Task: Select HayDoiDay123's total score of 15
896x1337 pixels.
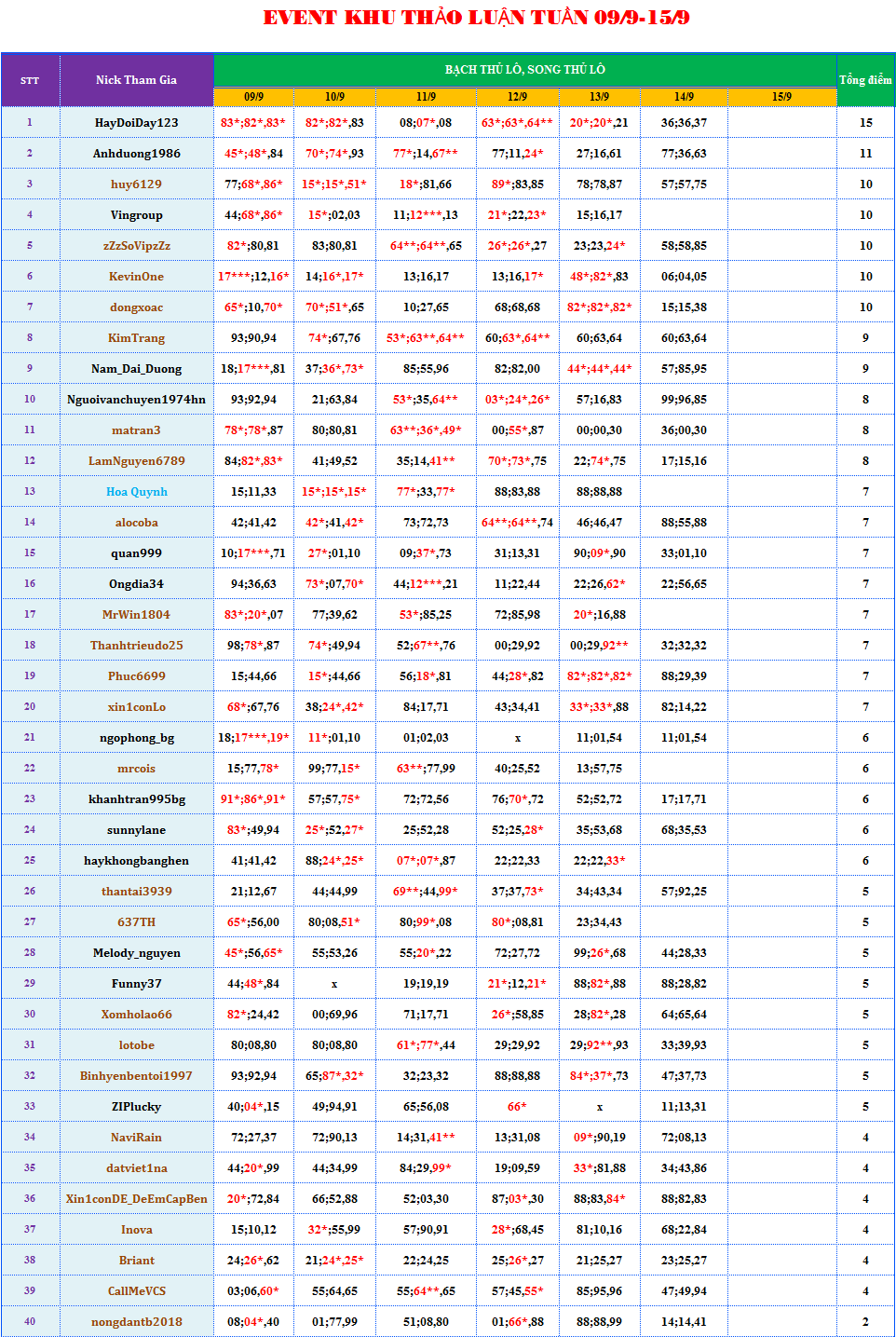Action: pos(865,123)
